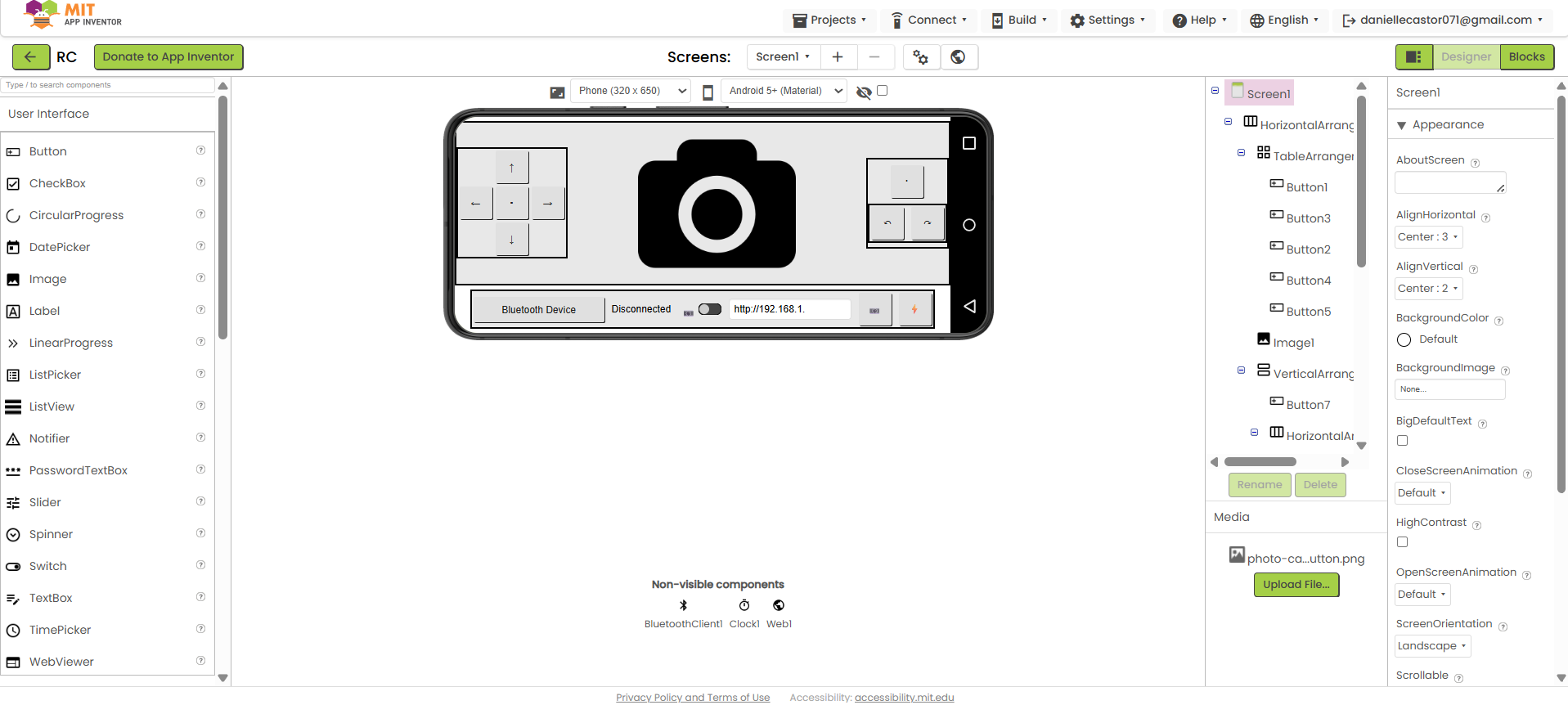
Task: Click the globe icon beside project properties
Action: 959,56
